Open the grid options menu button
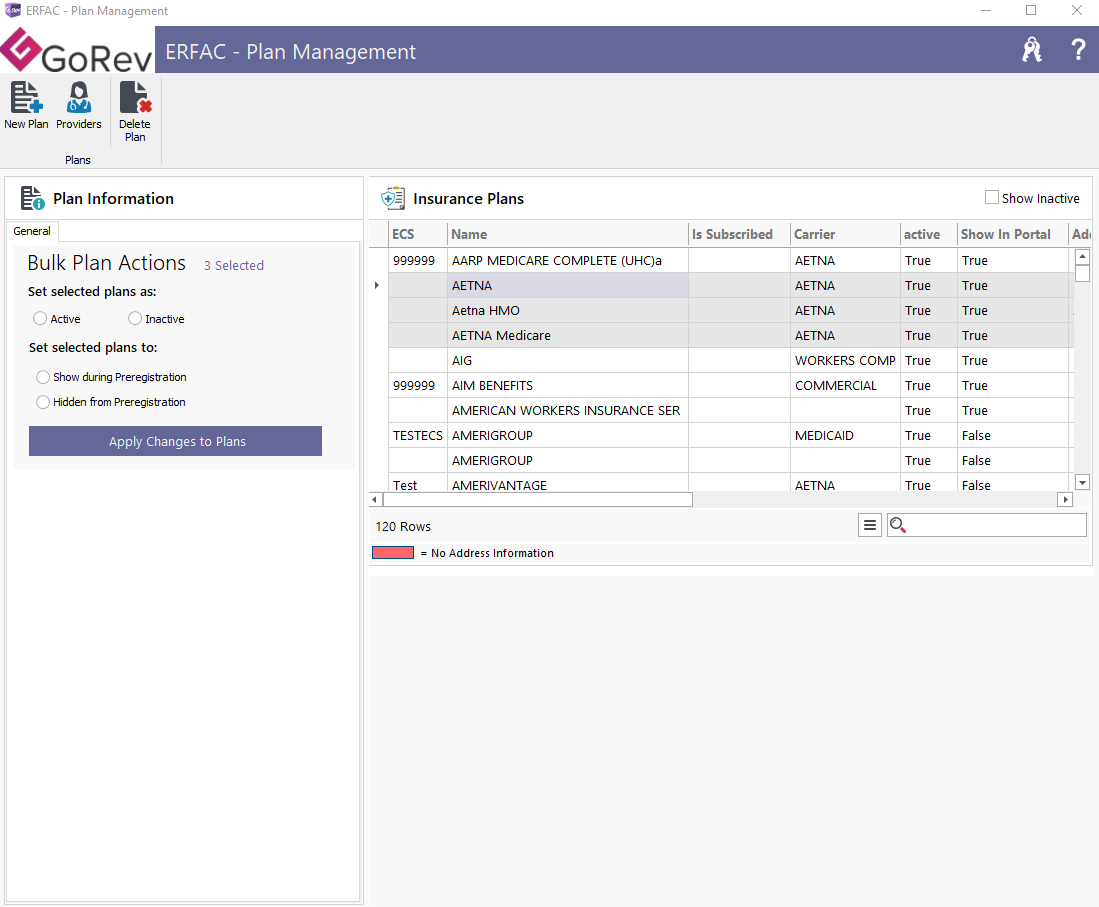The image size is (1099, 907). (870, 525)
